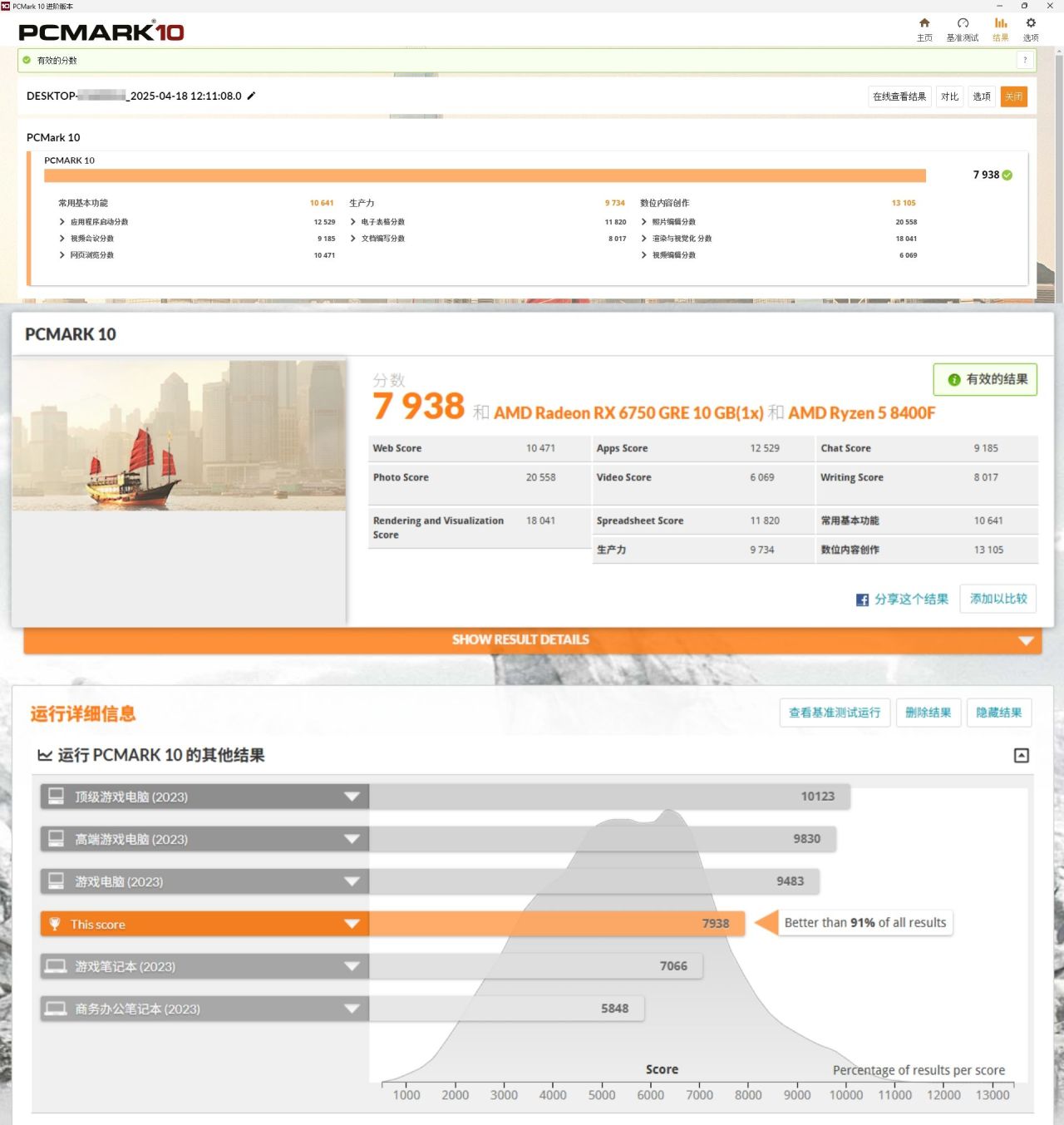Open the 商务办公笔记本 (2023) dropdown
This screenshot has width=1064, height=1125.
point(204,1009)
